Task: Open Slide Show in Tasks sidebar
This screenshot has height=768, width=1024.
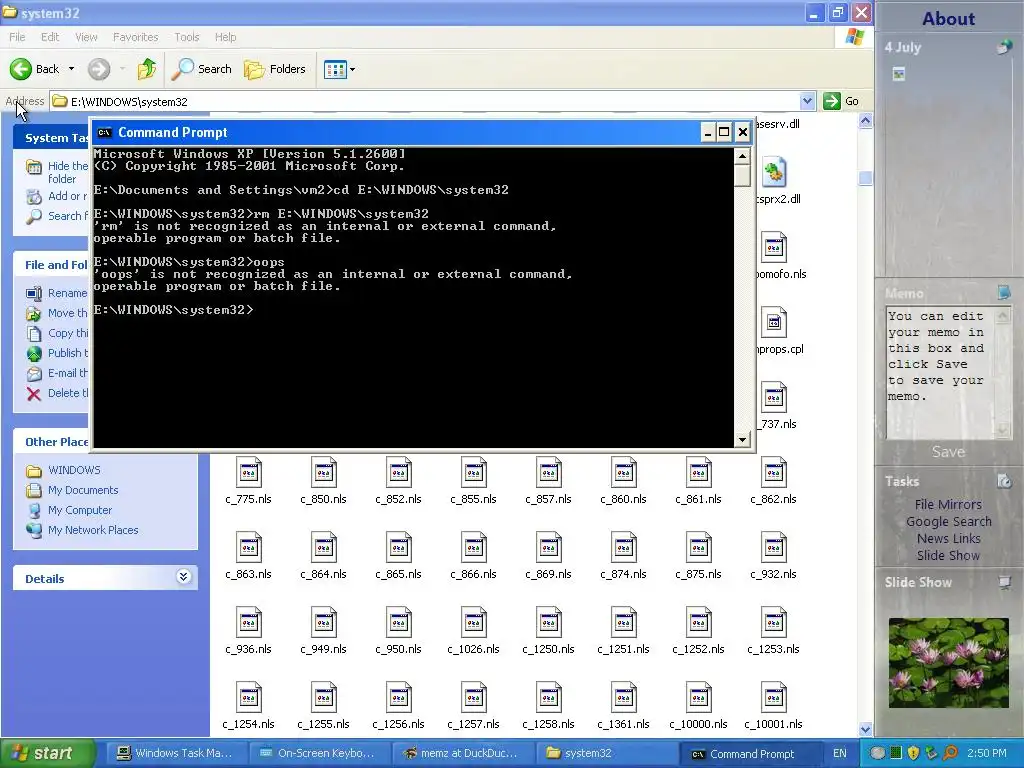Action: tap(948, 555)
